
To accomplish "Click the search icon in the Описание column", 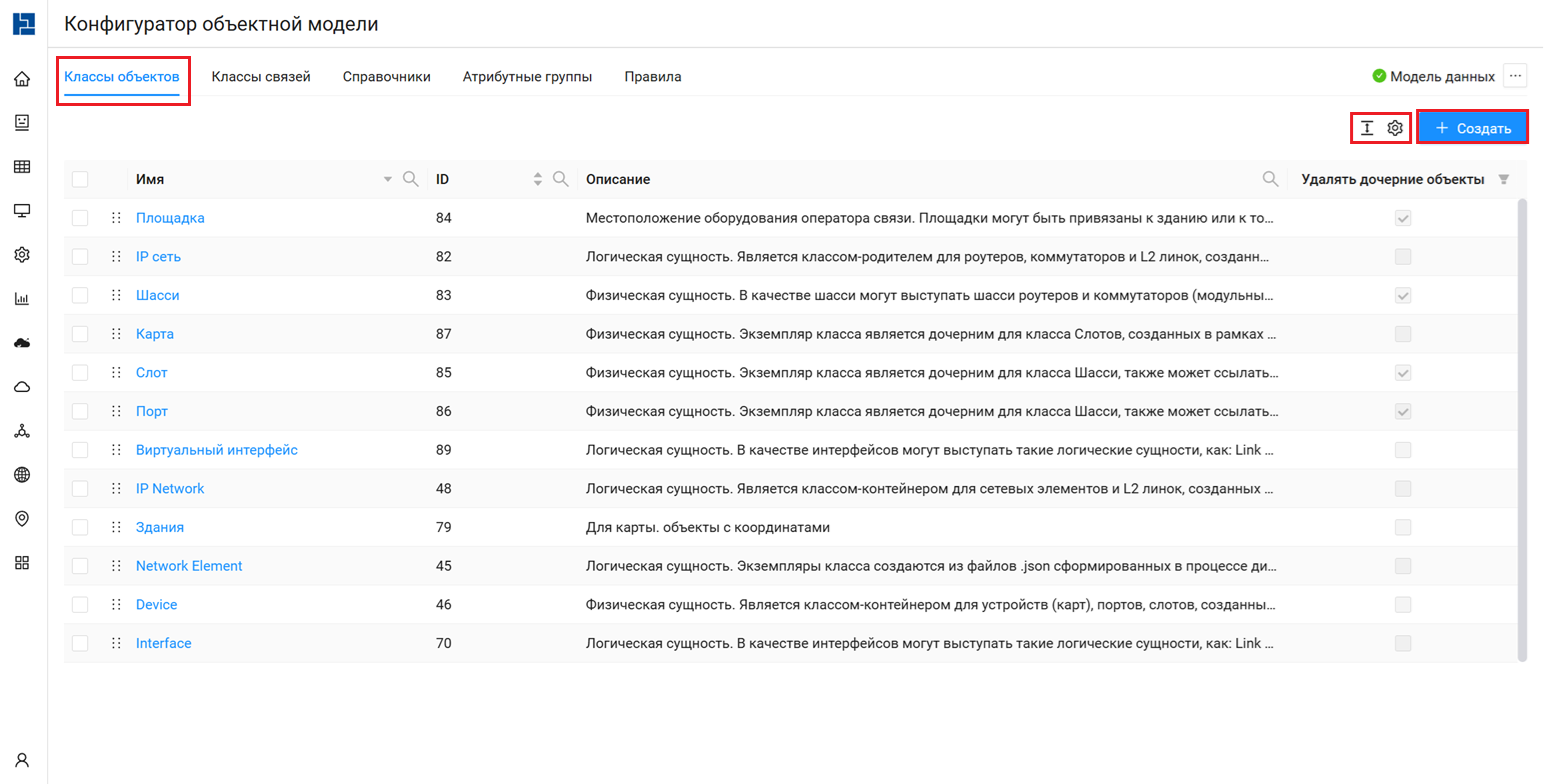I will (x=1270, y=179).
